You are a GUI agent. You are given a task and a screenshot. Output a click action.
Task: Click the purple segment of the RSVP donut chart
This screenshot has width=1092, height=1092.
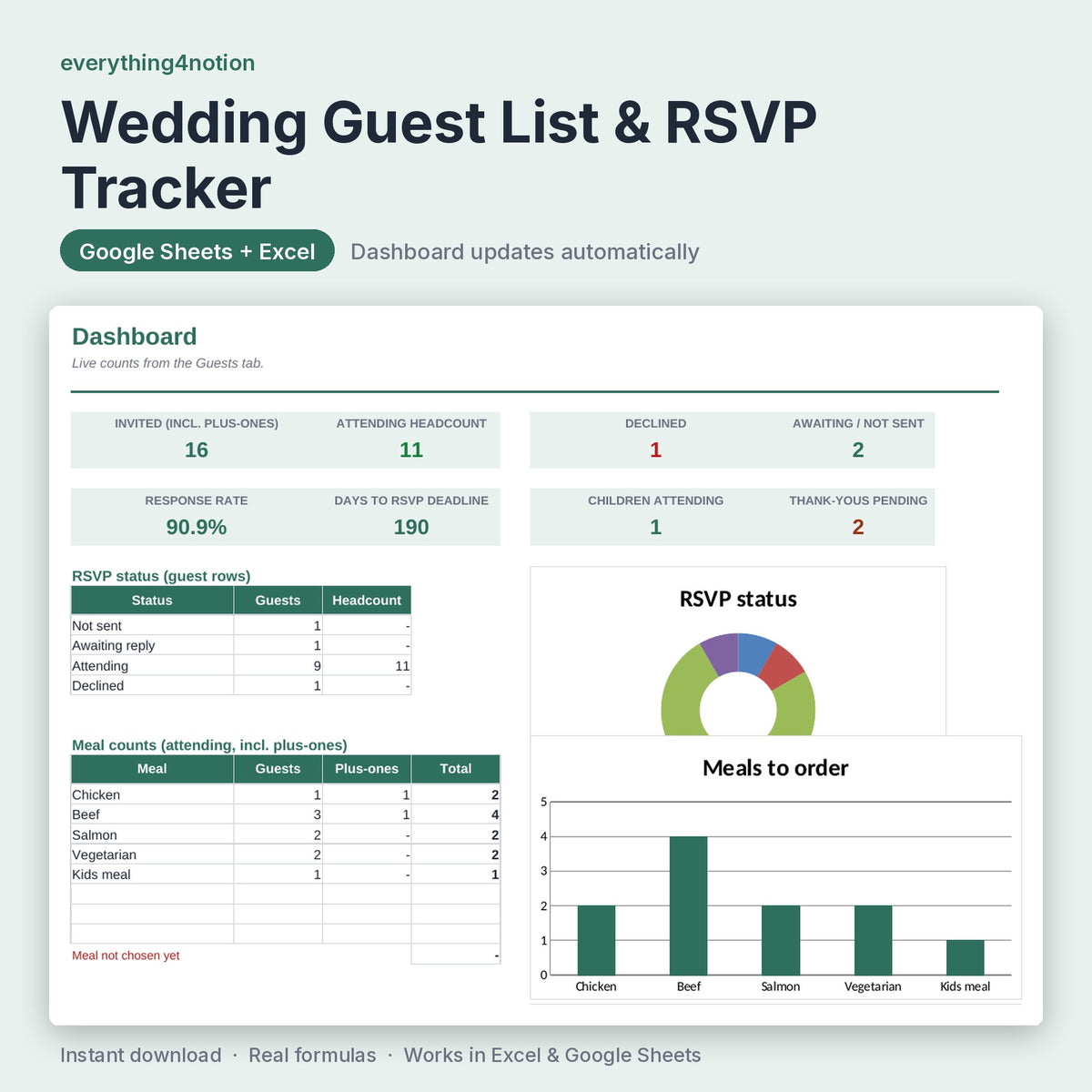721,652
